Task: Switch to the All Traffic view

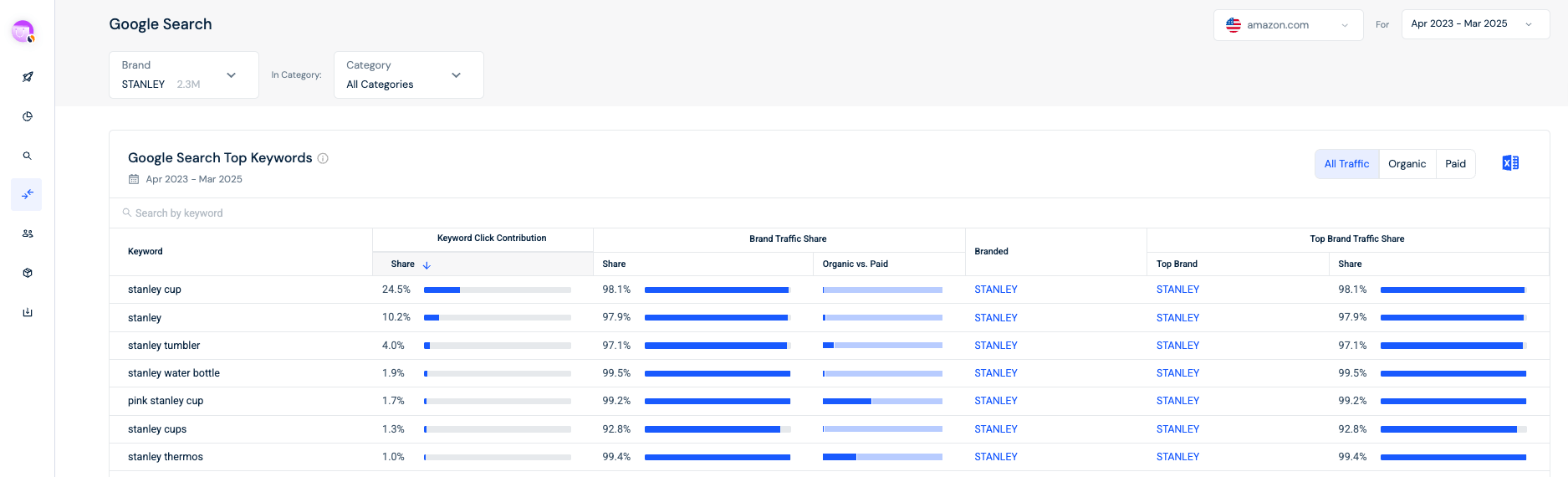Action: (x=1346, y=164)
